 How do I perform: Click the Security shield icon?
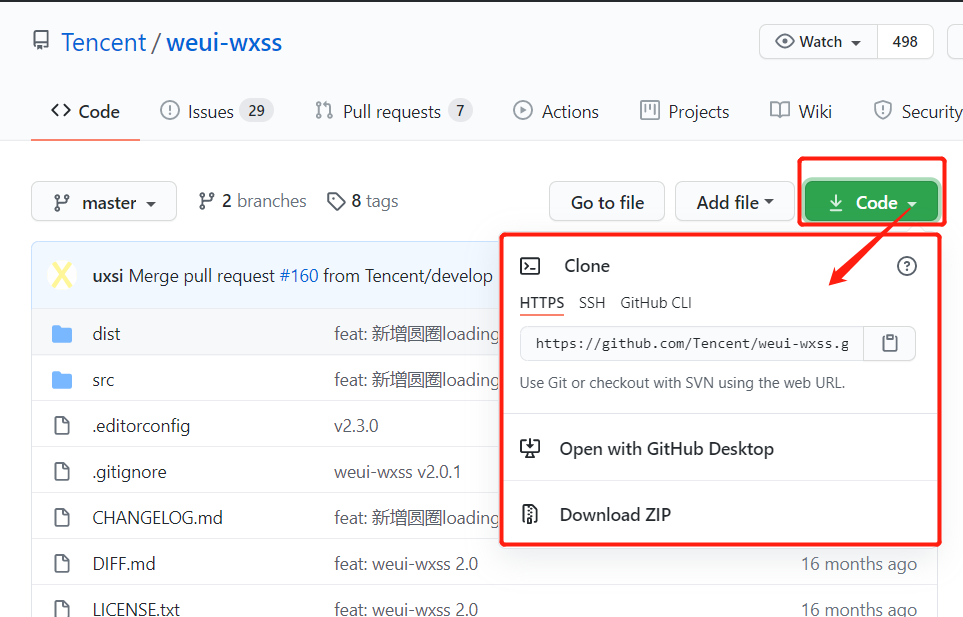tap(883, 111)
